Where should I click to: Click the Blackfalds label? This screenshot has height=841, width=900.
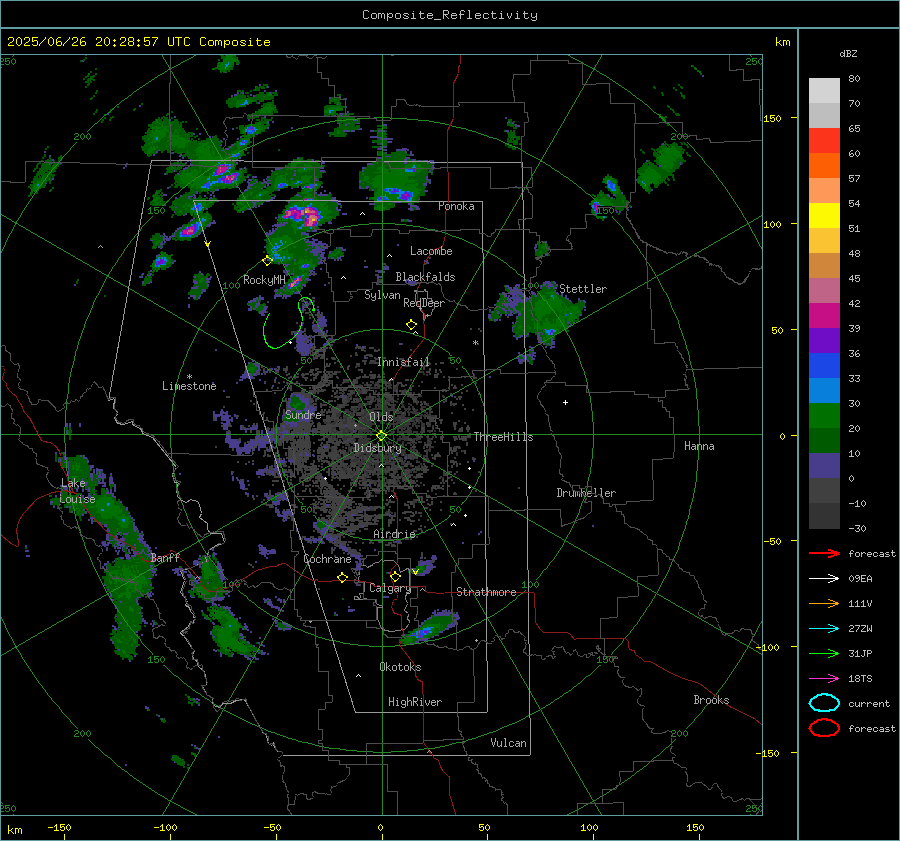(x=425, y=277)
